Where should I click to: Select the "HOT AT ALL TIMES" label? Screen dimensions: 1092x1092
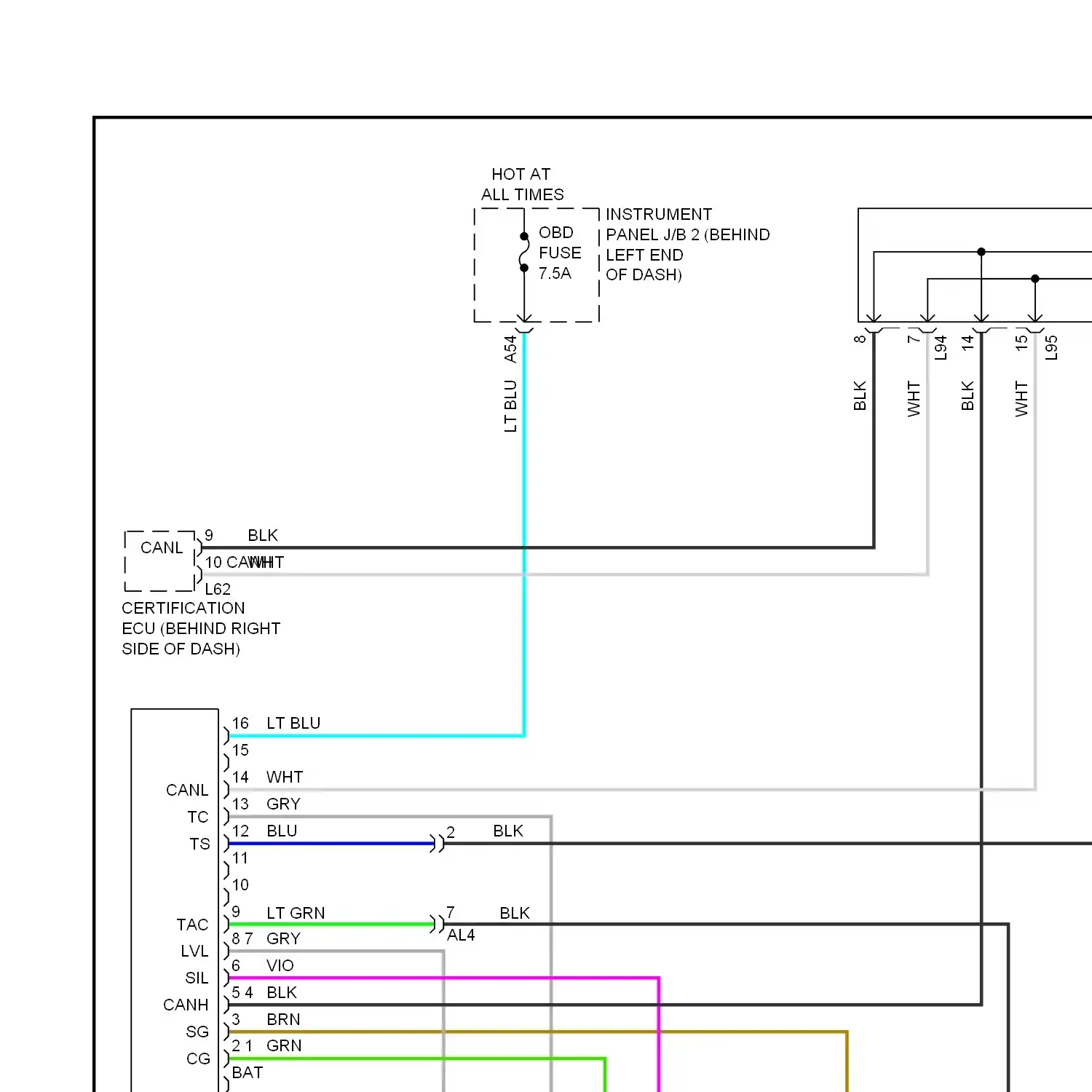click(x=522, y=184)
